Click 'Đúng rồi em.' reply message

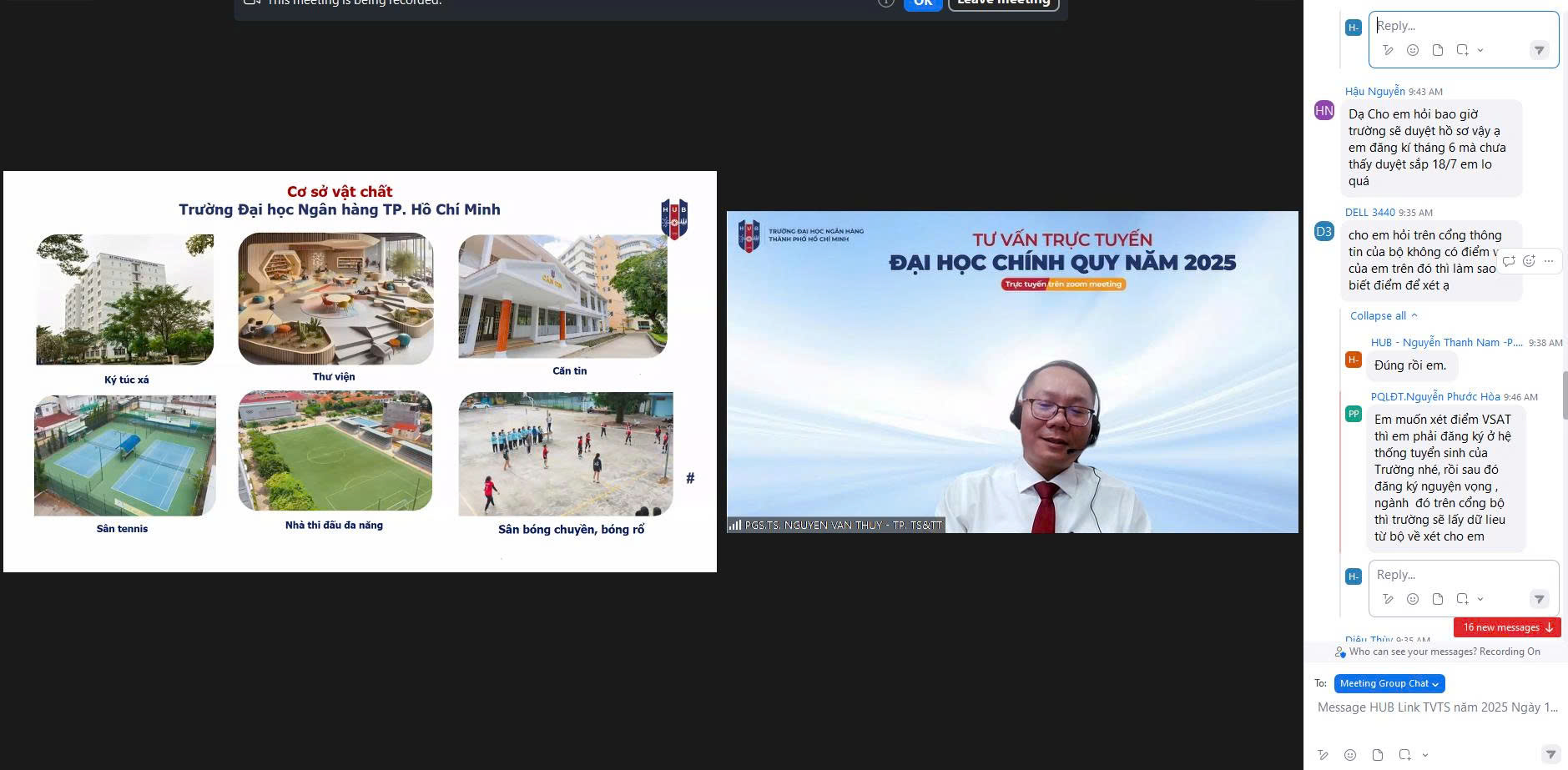[x=1410, y=365]
